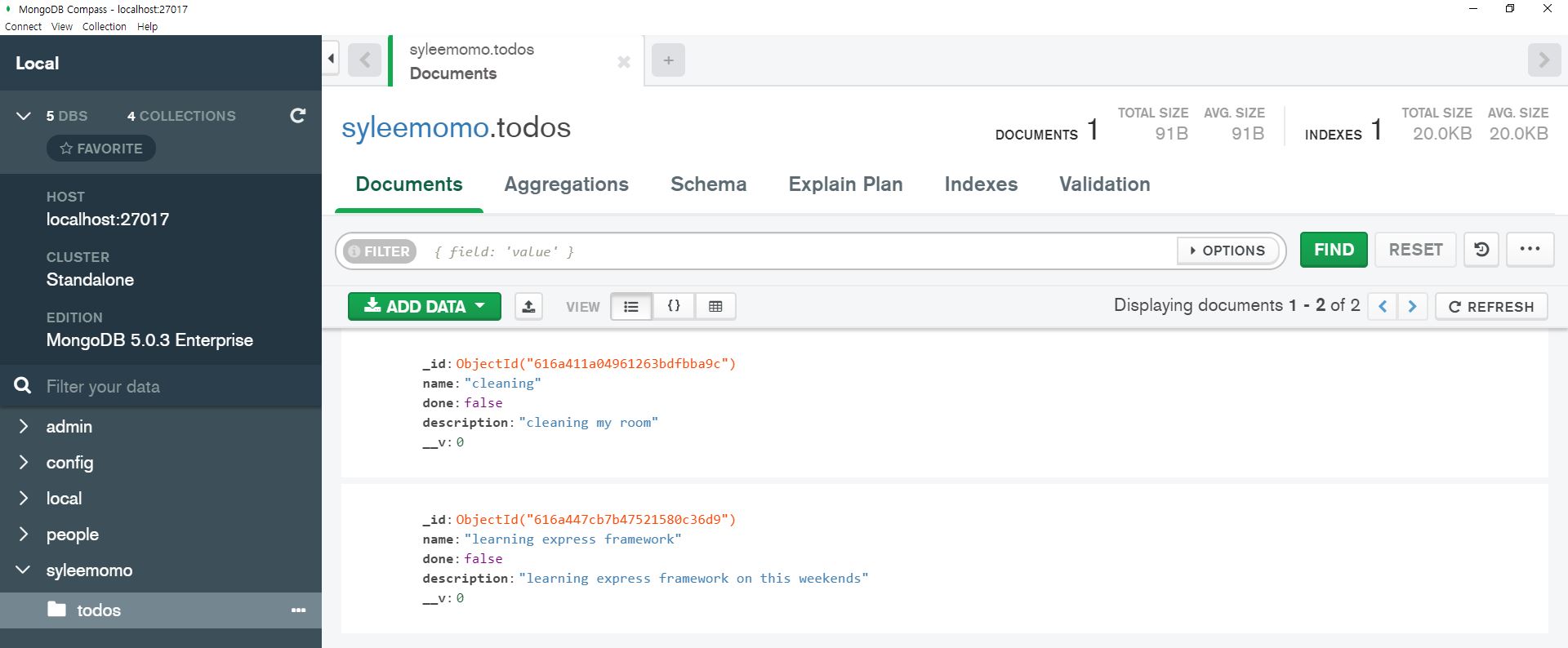
Task: Open the Validation tab
Action: coord(1105,184)
